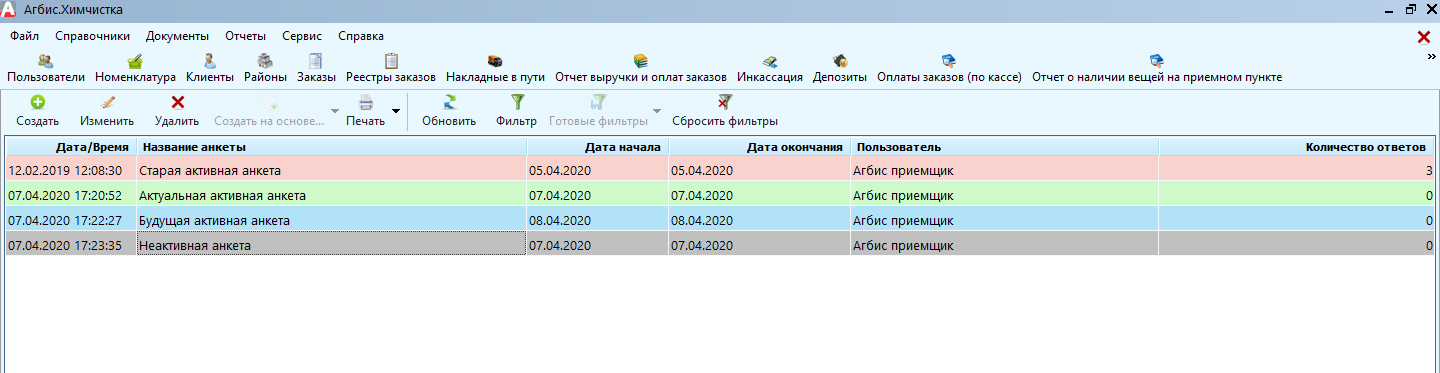Sort by the Название анкеты column header
1440x373 pixels.
331,147
